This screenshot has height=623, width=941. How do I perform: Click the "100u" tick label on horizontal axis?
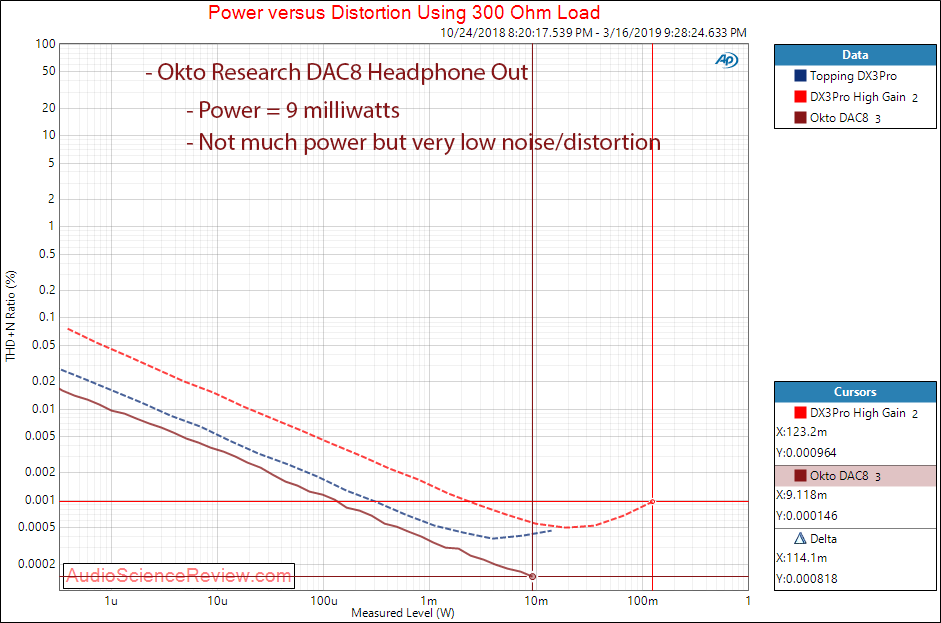(324, 601)
